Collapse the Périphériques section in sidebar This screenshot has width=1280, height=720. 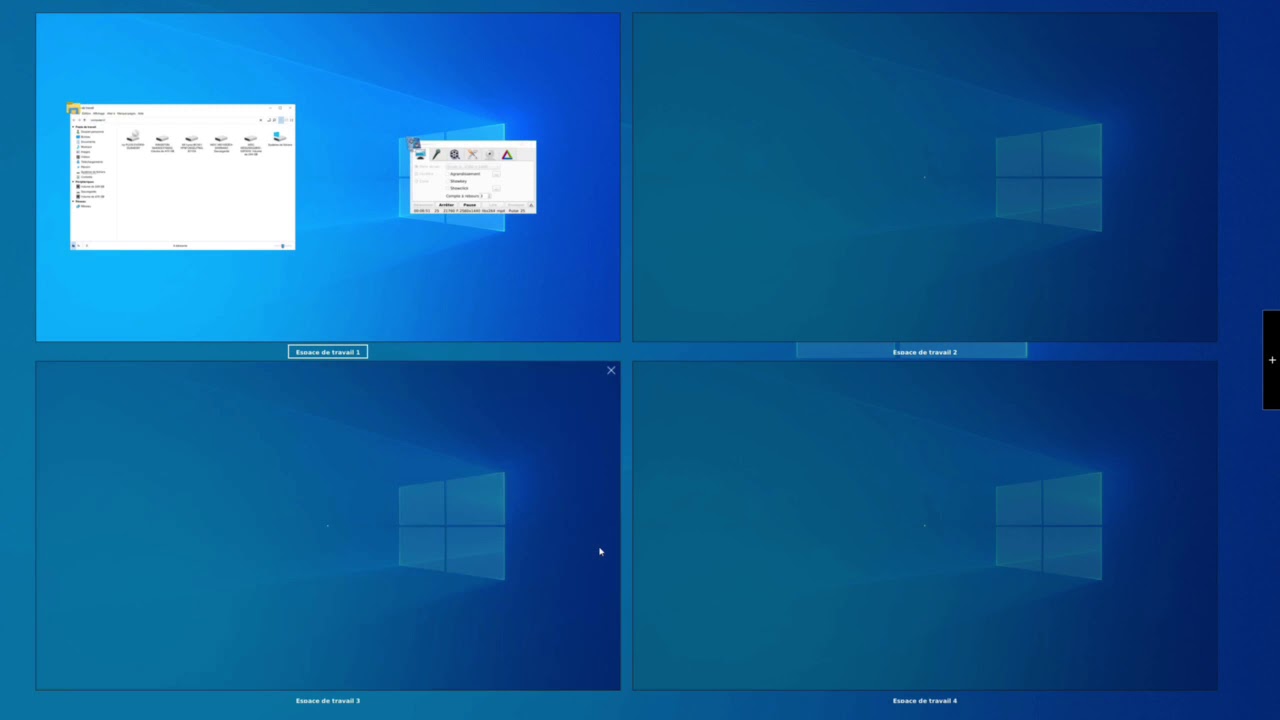73,181
